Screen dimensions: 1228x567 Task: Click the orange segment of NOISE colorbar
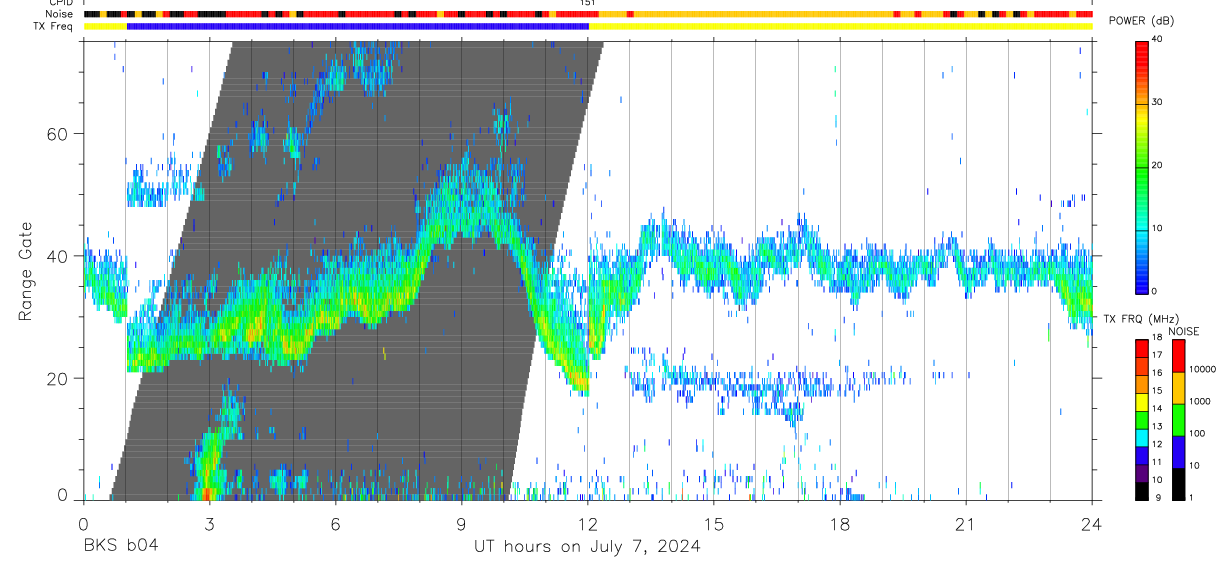pyautogui.click(x=1179, y=388)
